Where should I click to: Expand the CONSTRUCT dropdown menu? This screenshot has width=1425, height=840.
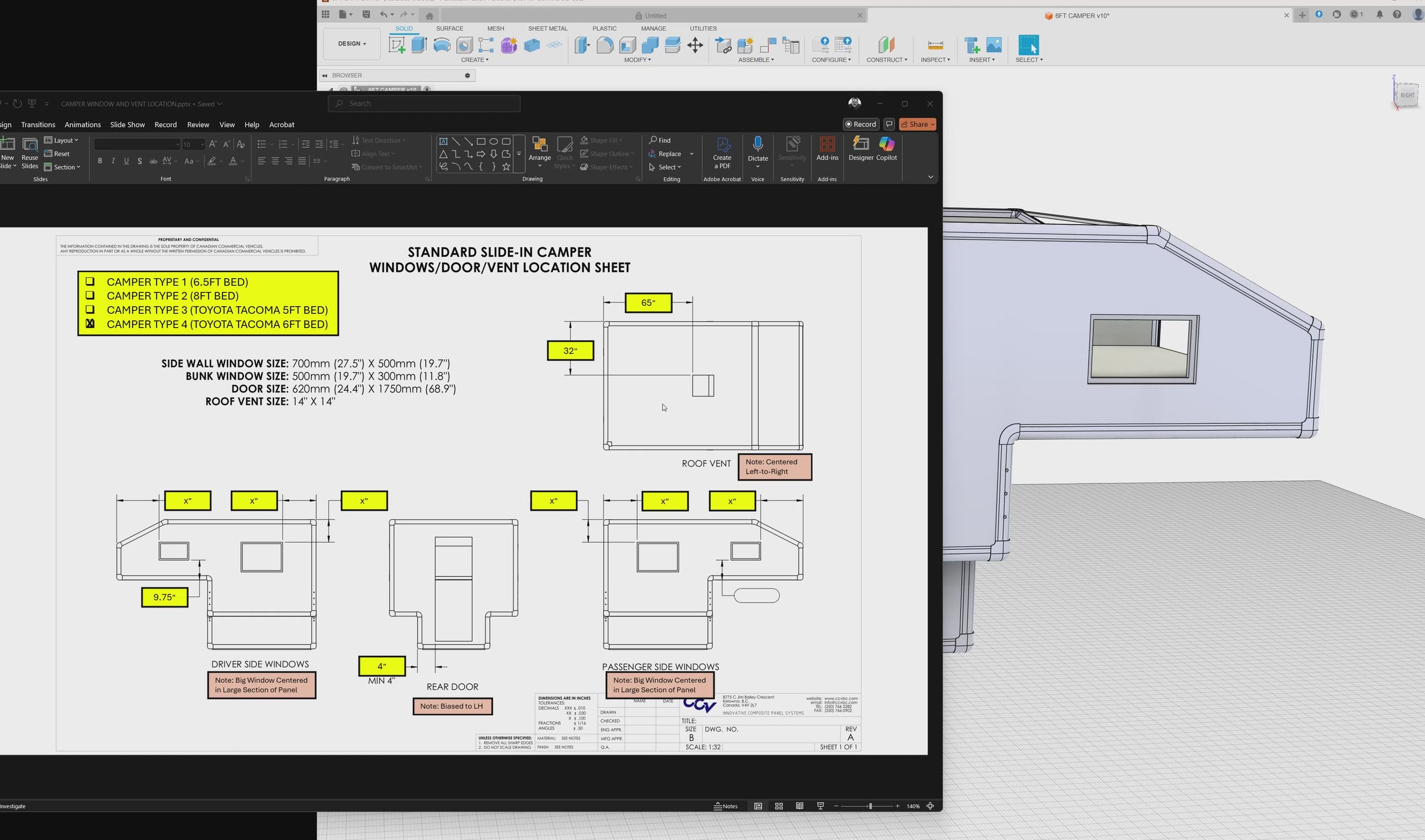click(x=886, y=60)
